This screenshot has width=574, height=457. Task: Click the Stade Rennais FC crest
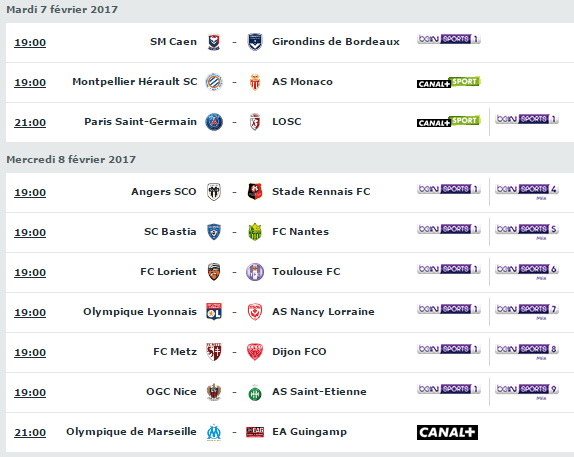[x=255, y=192]
